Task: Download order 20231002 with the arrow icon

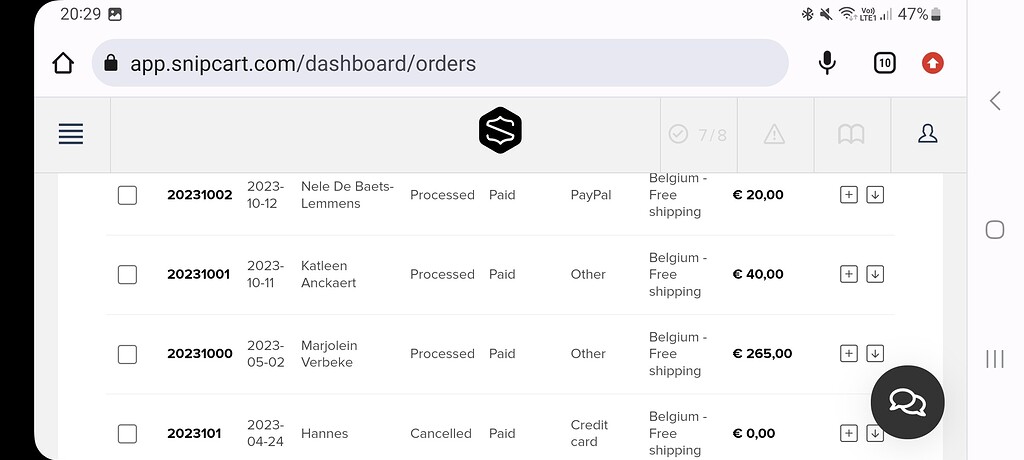Action: pos(875,194)
